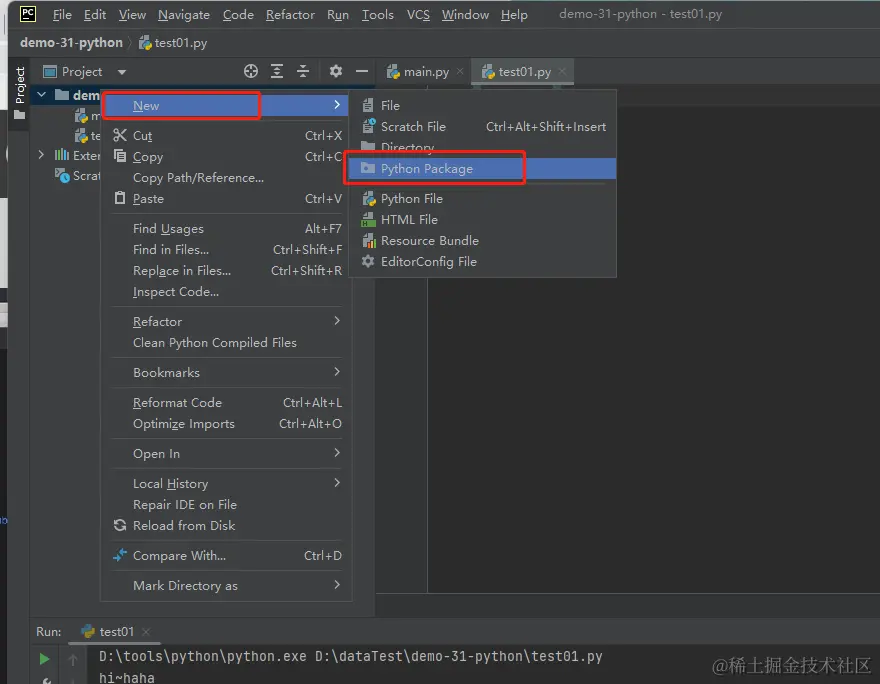Image resolution: width=880 pixels, height=684 pixels.
Task: Click test01.py breadcrumb
Action: [x=173, y=43]
